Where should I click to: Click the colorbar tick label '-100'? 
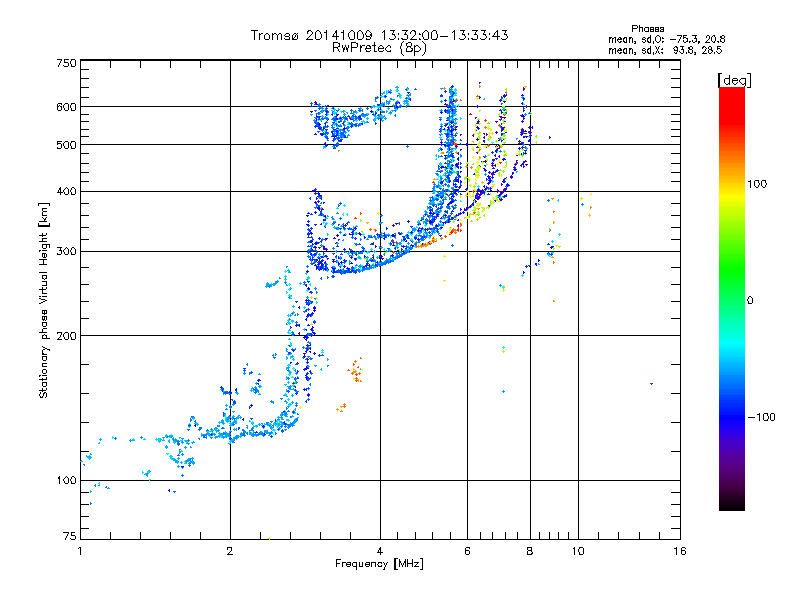pyautogui.click(x=761, y=417)
